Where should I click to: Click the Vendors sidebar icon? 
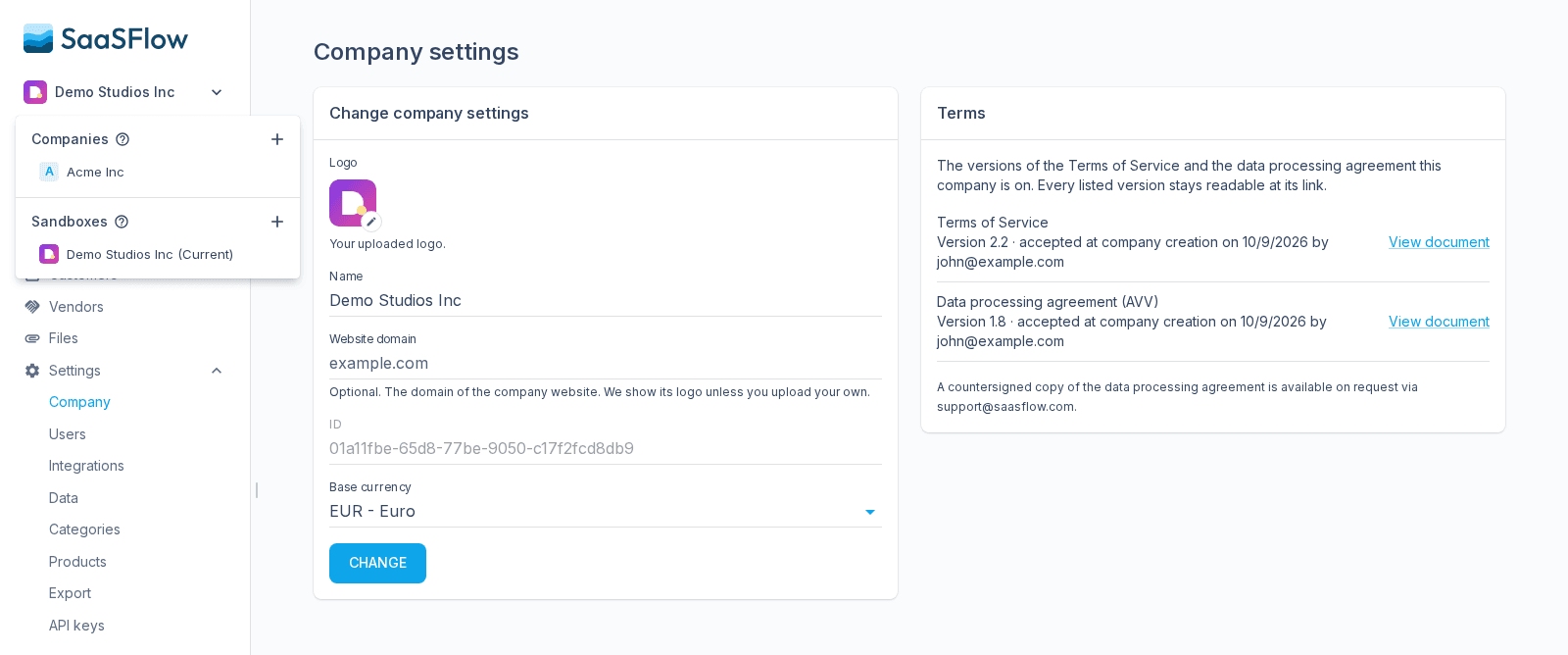32,307
